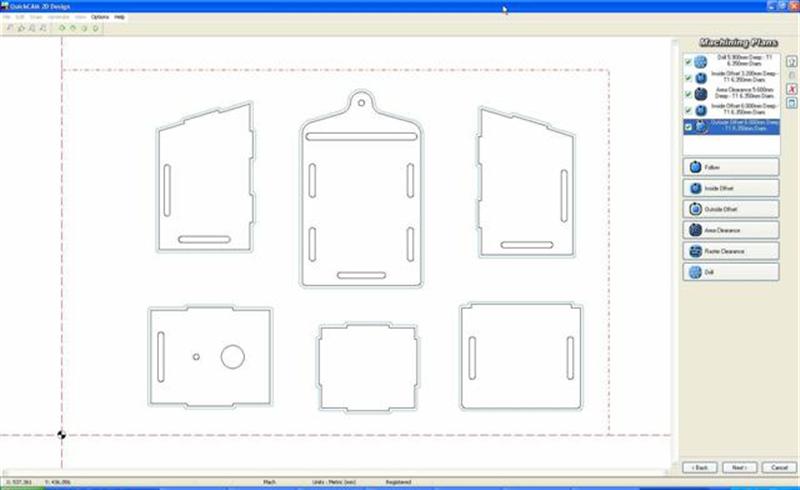
Task: Select the Inside Offset operation
Action: pyautogui.click(x=730, y=188)
